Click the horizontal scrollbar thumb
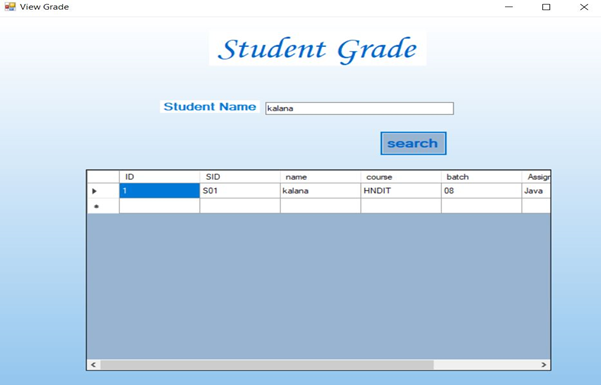 [x=267, y=365]
